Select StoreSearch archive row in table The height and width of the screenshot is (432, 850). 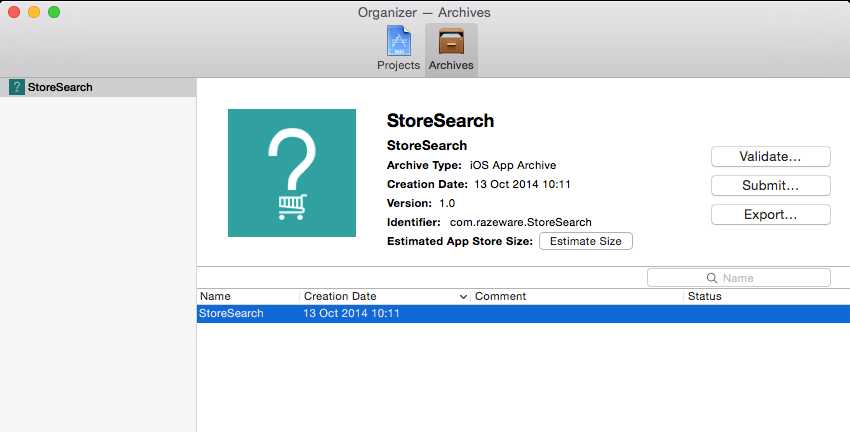coord(523,313)
